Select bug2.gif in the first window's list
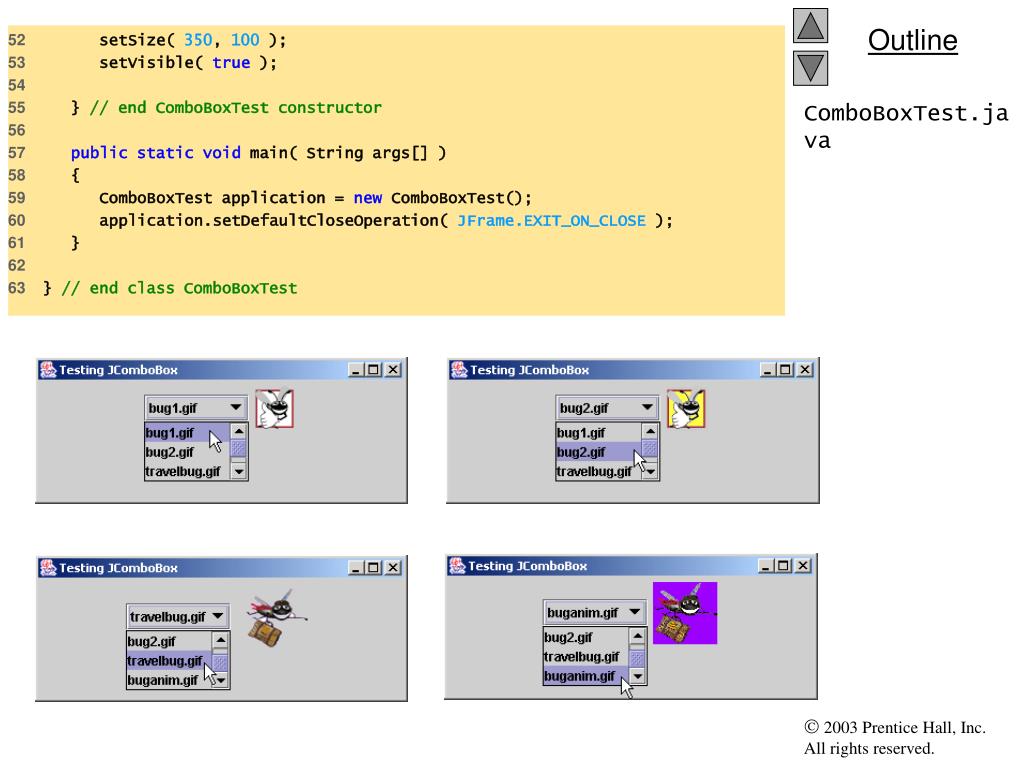1024x768 pixels. [x=187, y=452]
